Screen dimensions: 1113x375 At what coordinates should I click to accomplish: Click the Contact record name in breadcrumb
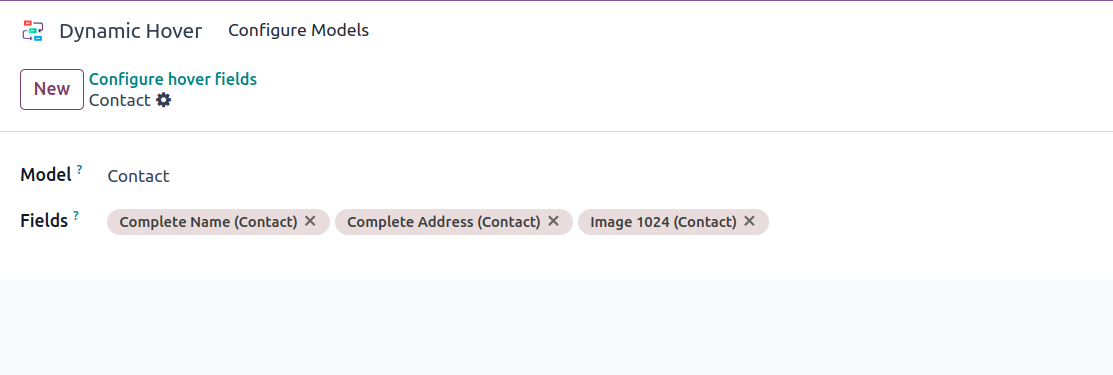pos(120,100)
